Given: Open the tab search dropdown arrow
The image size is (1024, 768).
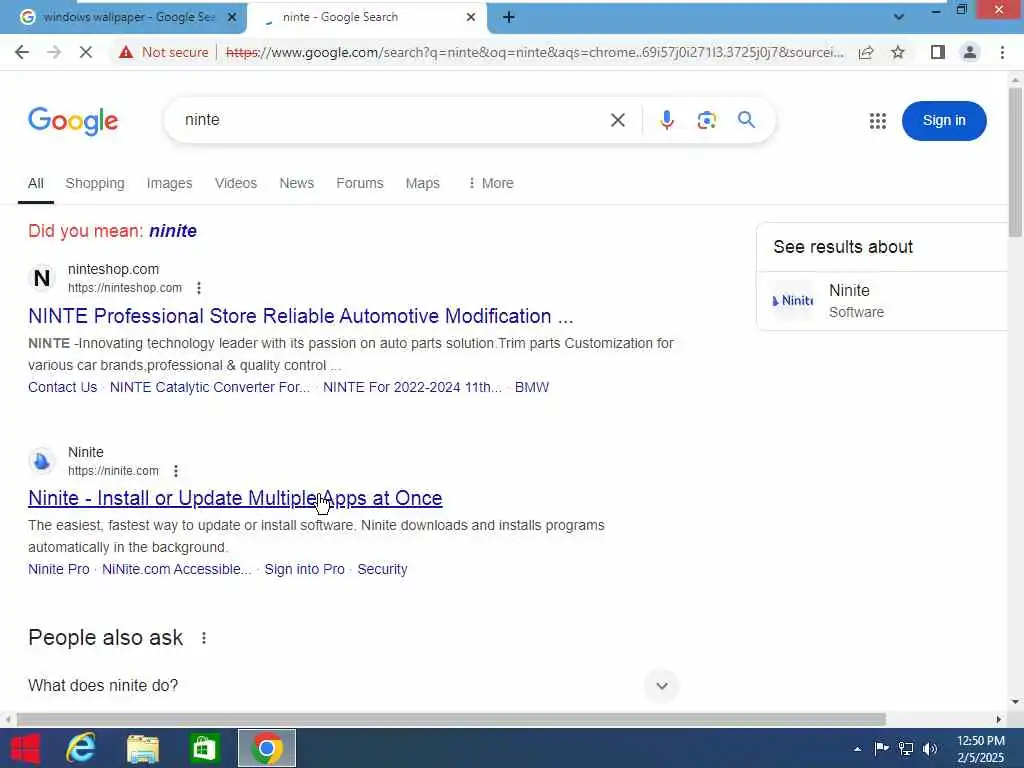Looking at the screenshot, I should [899, 17].
